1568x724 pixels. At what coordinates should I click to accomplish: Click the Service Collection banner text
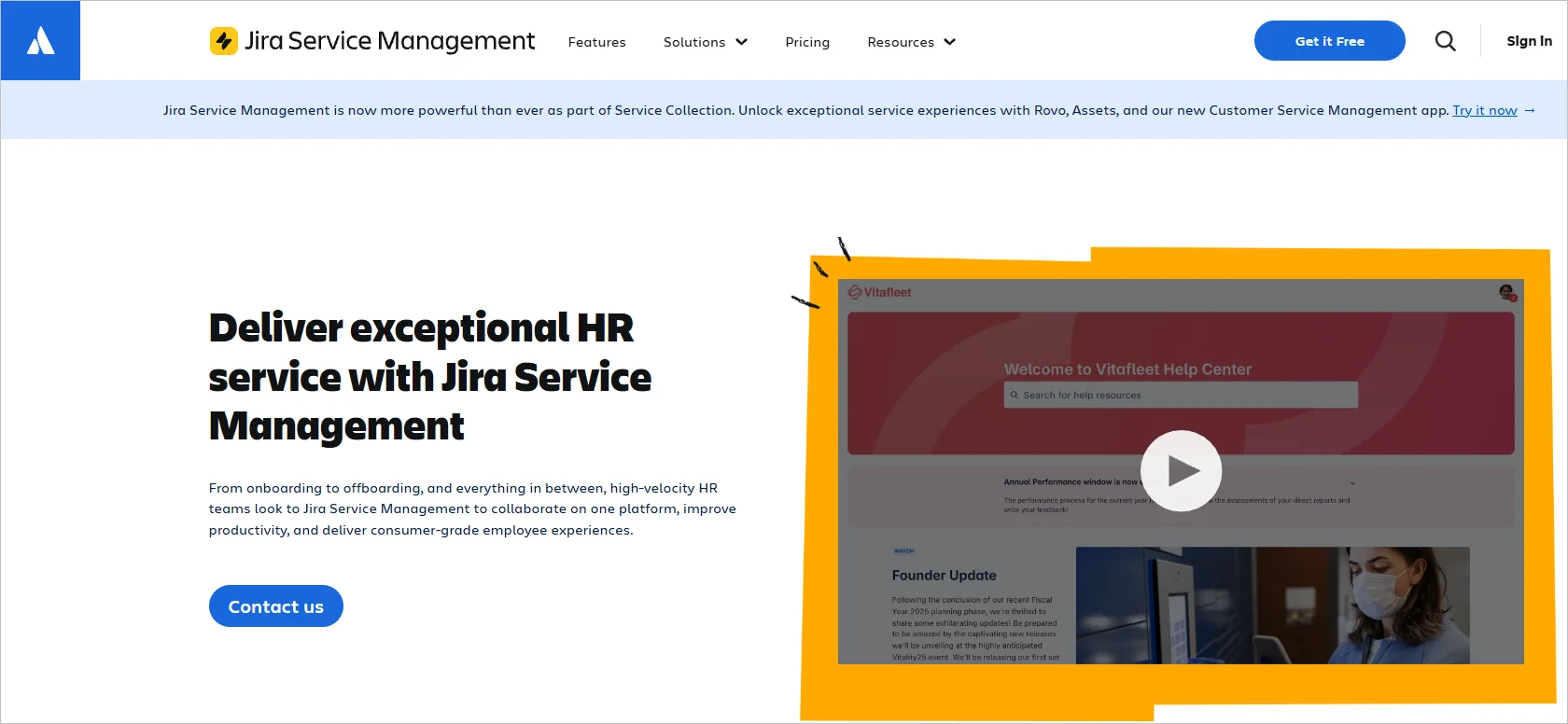pos(806,110)
